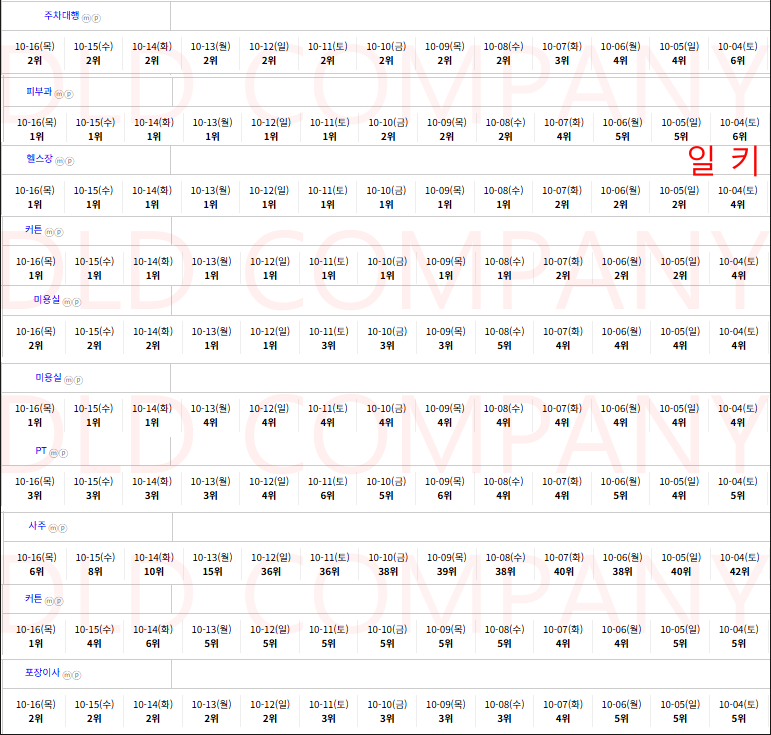The height and width of the screenshot is (735, 771).
Task: Open the 포장이사 keyword link
Action: click(x=42, y=673)
